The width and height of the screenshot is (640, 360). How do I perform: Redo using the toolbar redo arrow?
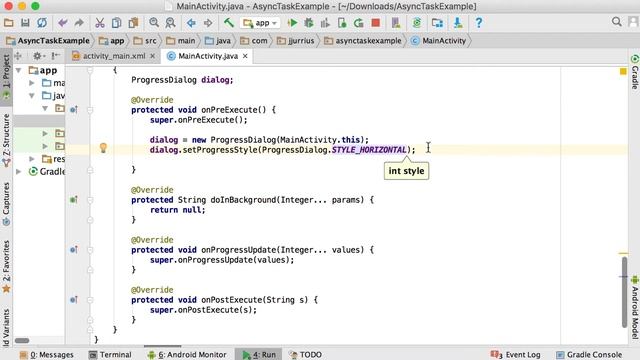tap(79, 23)
